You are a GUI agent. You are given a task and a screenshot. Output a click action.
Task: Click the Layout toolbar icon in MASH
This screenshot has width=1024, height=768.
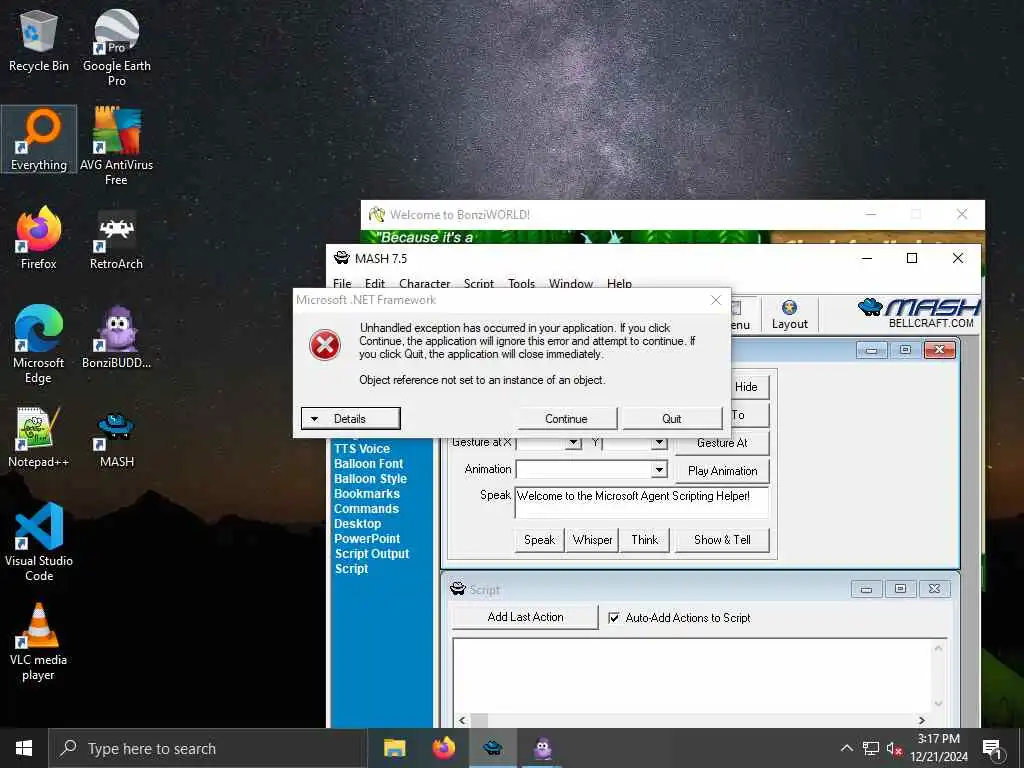tap(790, 315)
